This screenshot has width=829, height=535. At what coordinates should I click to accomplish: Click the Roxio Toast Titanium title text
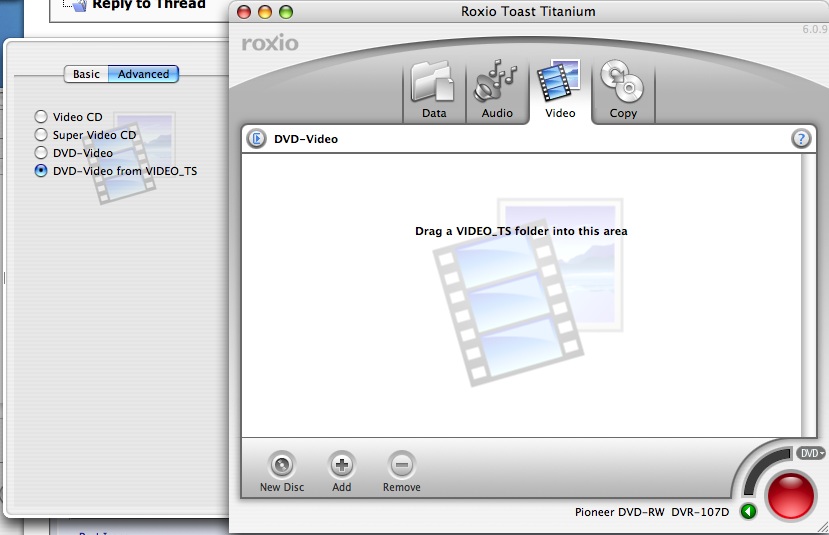[528, 11]
